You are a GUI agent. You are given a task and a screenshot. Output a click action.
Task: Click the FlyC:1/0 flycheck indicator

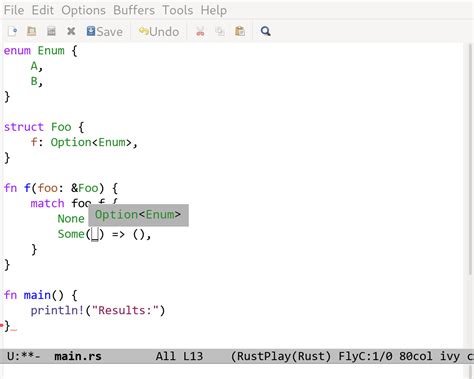point(365,356)
